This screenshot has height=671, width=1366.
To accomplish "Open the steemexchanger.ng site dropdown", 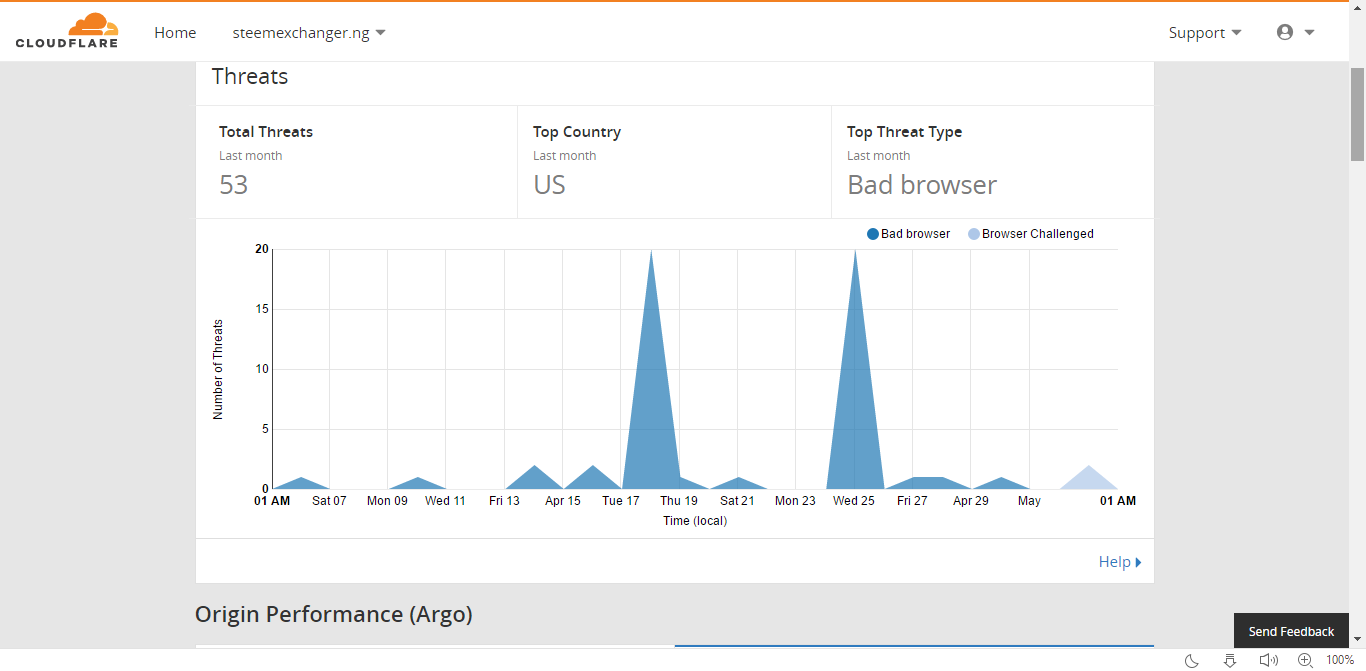I will [309, 33].
